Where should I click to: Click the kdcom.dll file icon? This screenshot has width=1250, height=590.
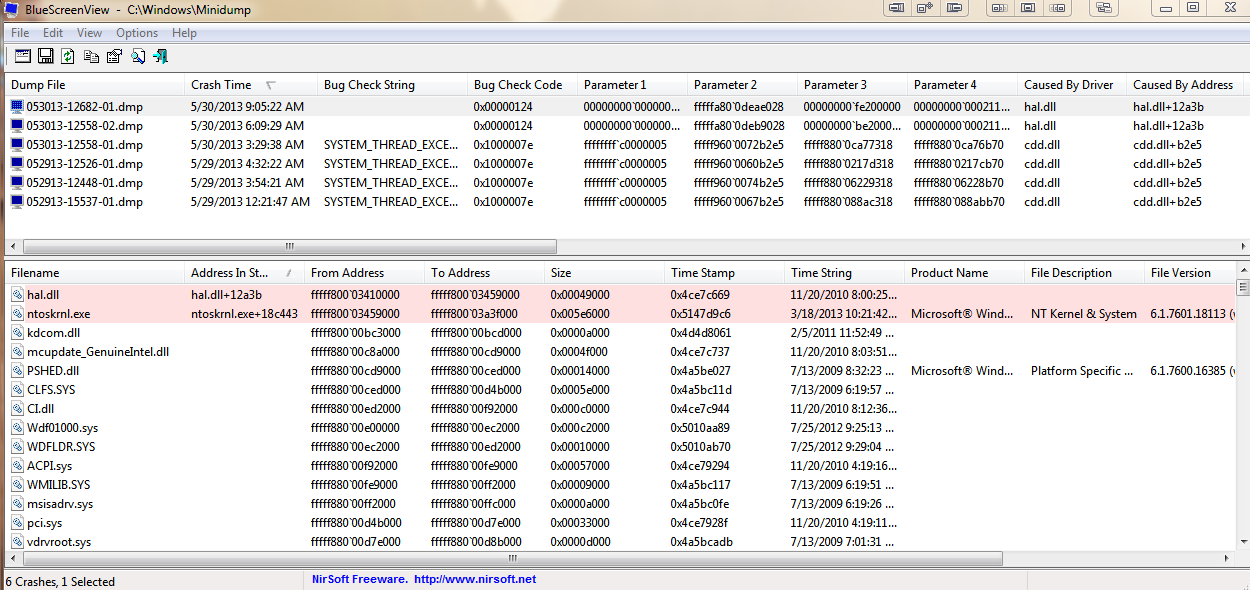point(17,333)
